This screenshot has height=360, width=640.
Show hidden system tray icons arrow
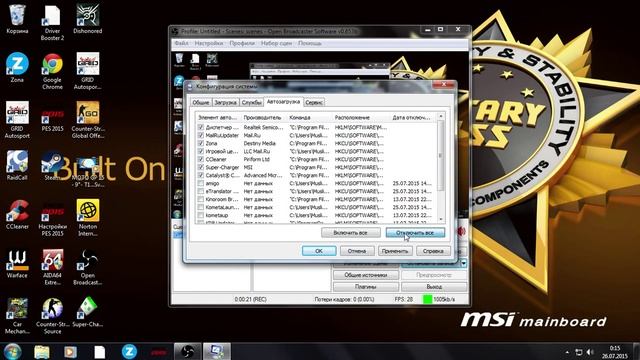[567, 352]
